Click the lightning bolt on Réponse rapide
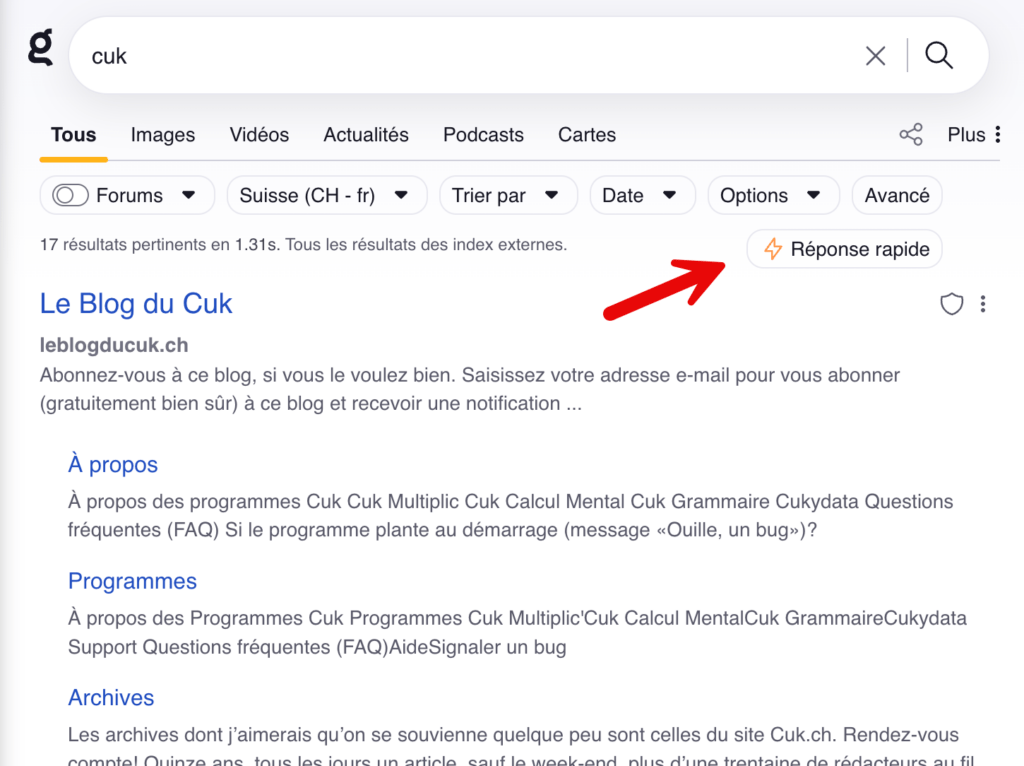 click(x=773, y=249)
